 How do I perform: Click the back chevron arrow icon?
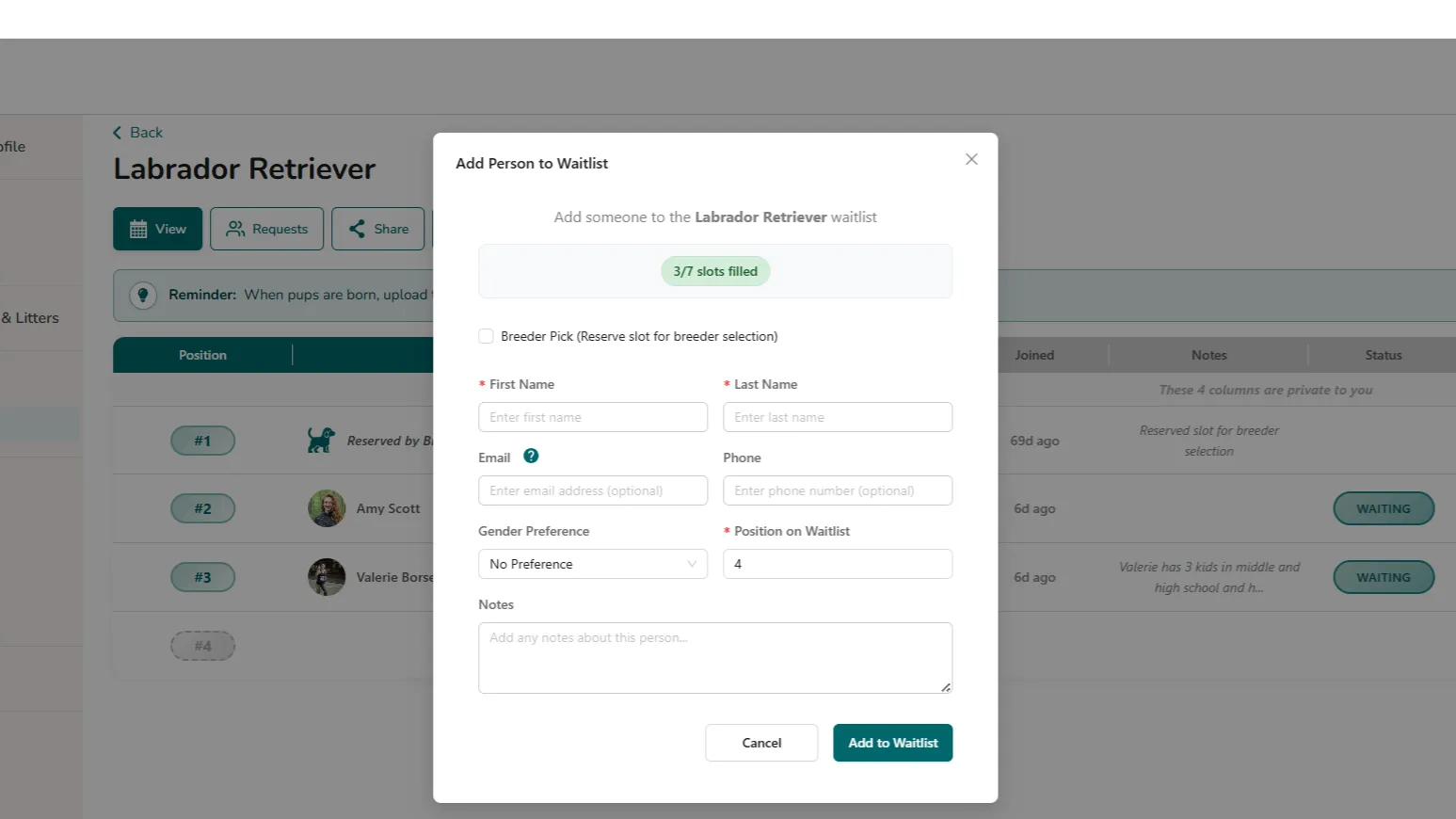tap(118, 133)
